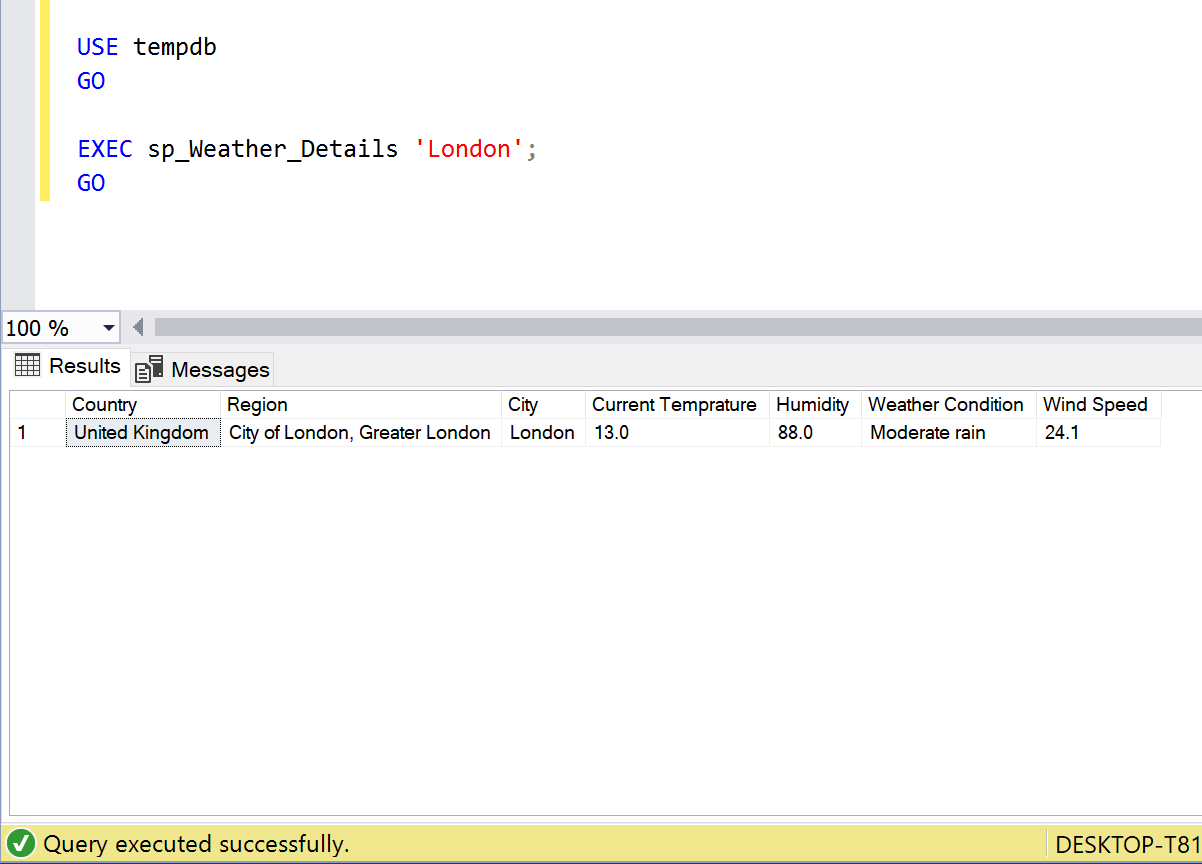Place cursor in the 'London' string literal

coord(470,149)
